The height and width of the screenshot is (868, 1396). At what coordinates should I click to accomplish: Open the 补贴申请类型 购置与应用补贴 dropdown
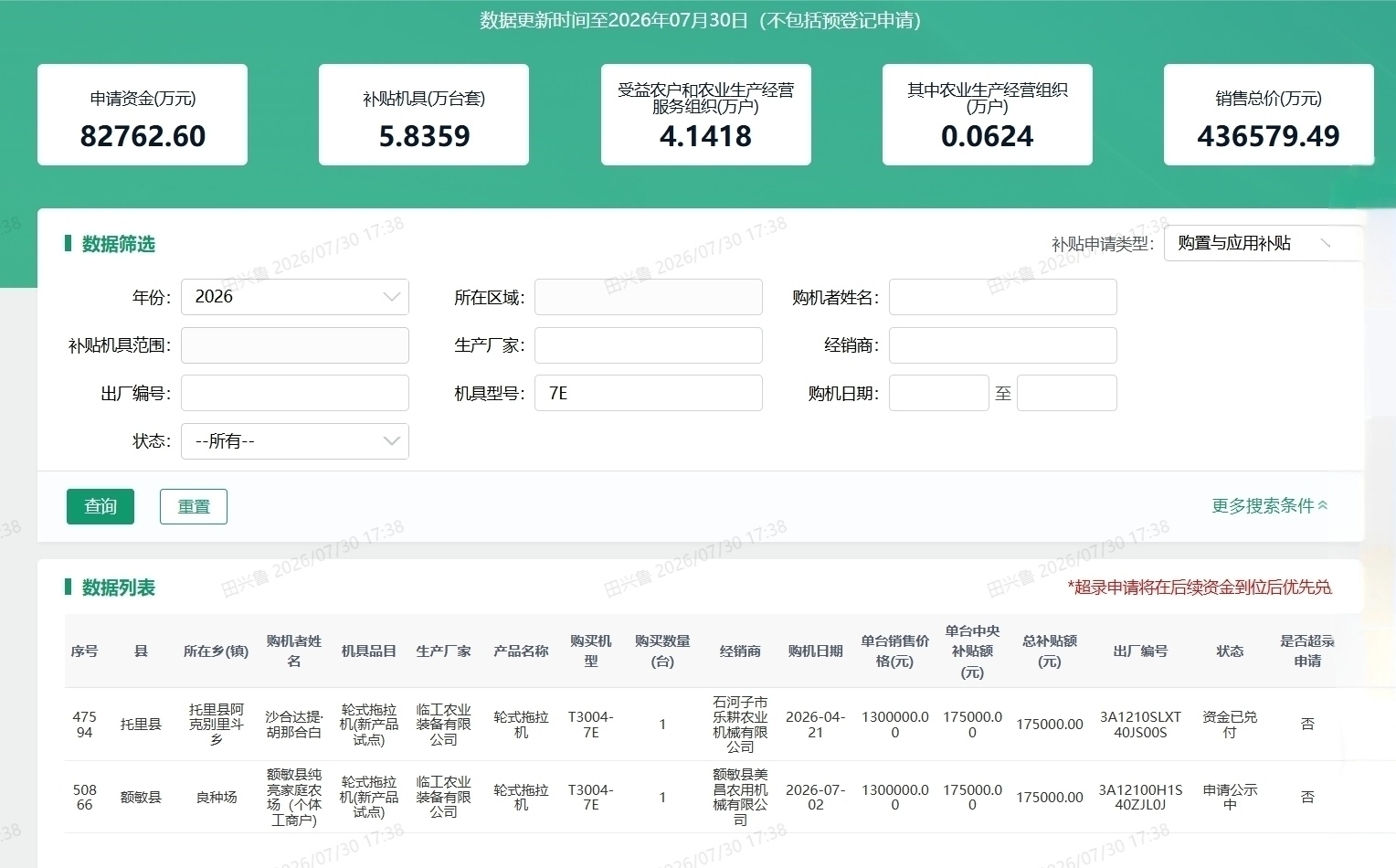1264,243
